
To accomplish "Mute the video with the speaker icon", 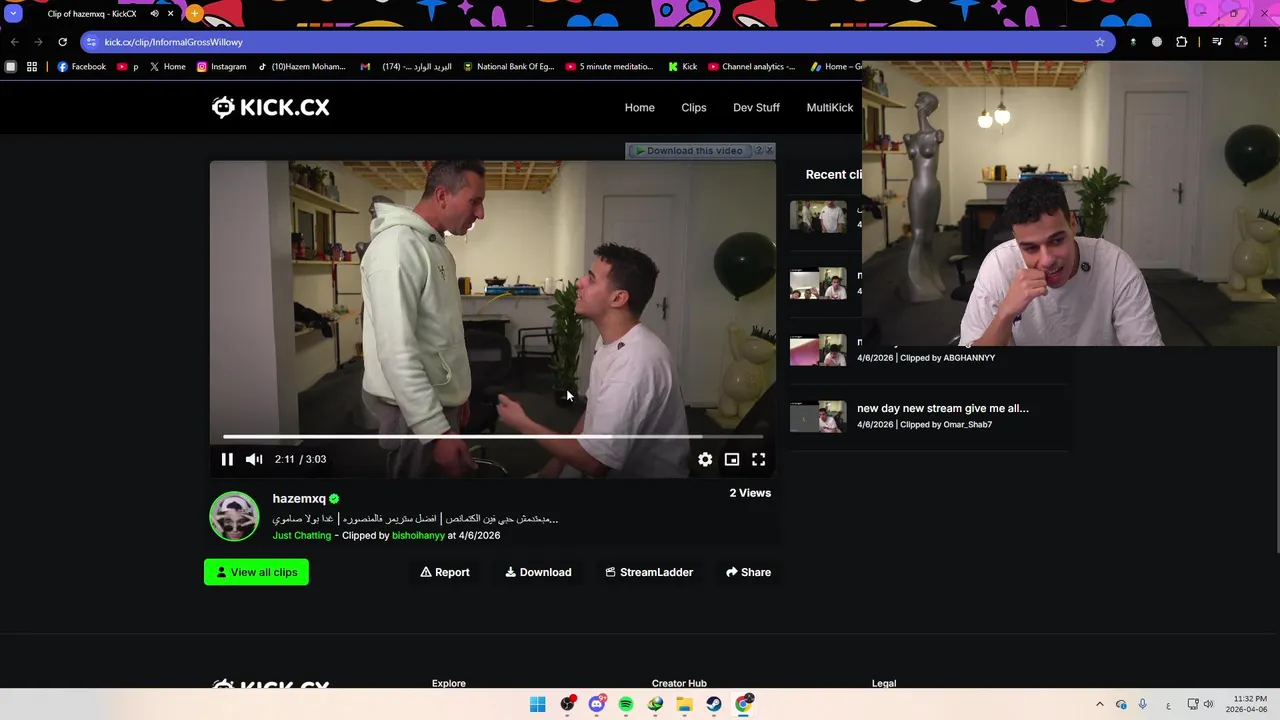I will click(x=254, y=459).
